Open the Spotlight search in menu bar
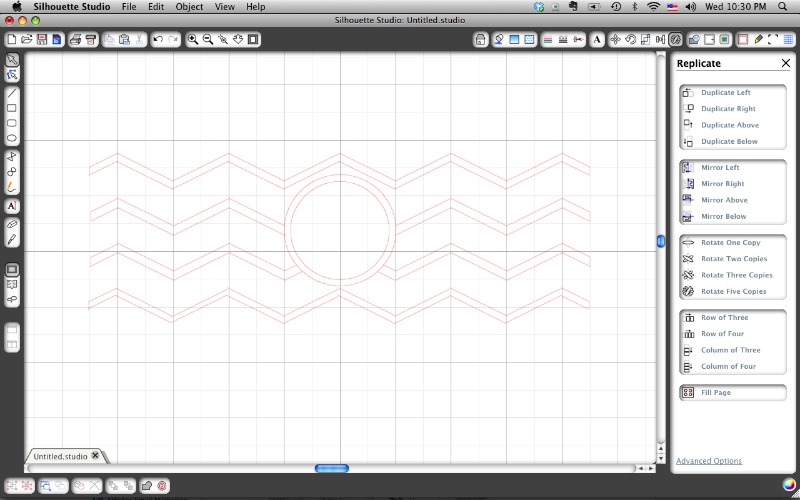This screenshot has height=500, width=800. [781, 7]
